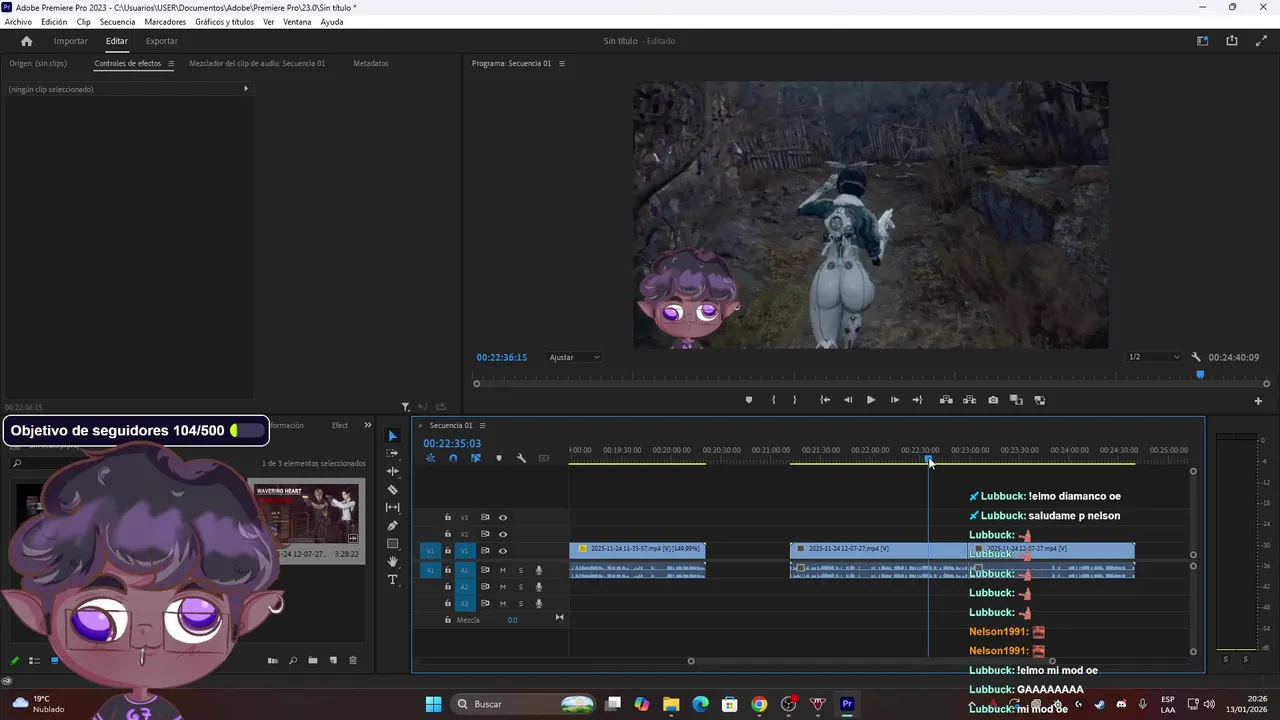This screenshot has height=720, width=1280.
Task: Select the Hand tool
Action: (393, 562)
